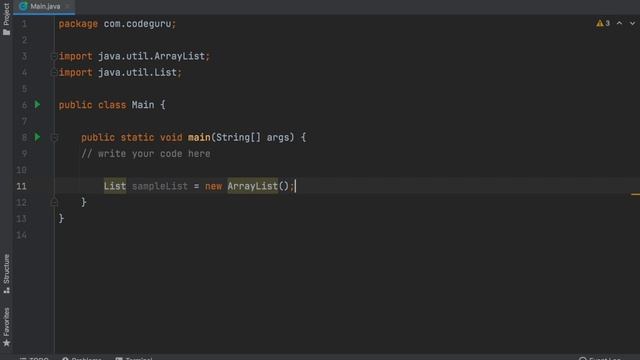The image size is (640, 360).
Task: Click line number 14 in gutter
Action: (22, 235)
